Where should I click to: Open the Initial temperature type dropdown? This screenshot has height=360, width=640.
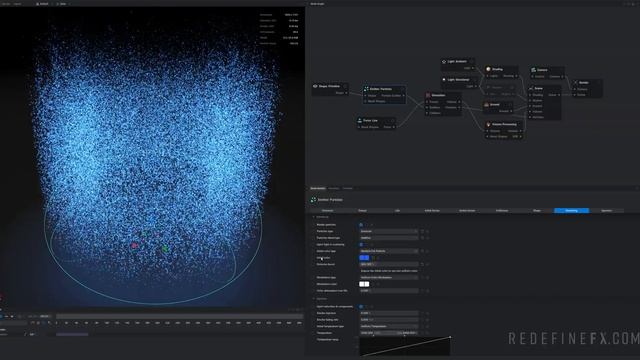389,327
